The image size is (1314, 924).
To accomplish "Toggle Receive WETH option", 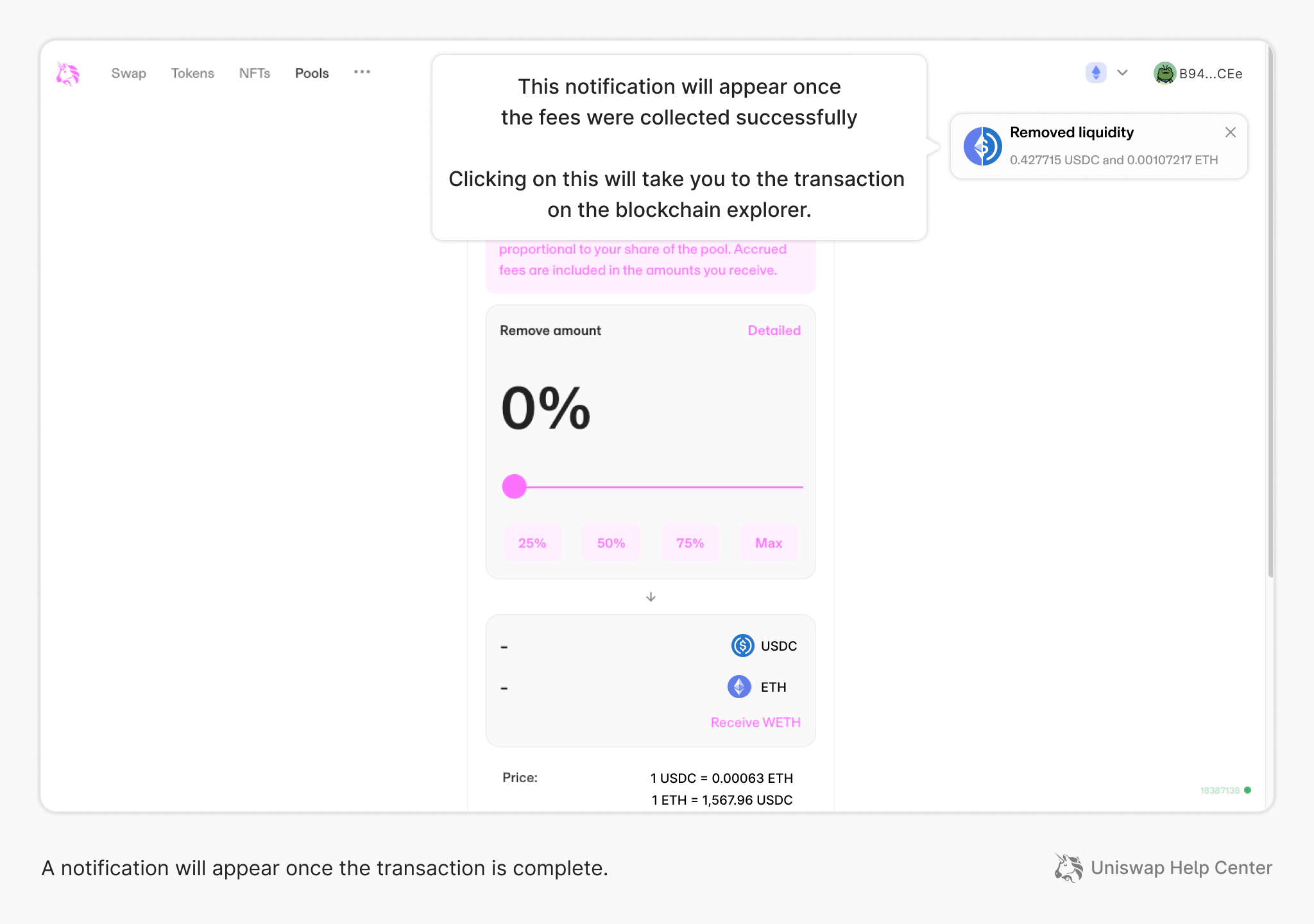I will (755, 723).
